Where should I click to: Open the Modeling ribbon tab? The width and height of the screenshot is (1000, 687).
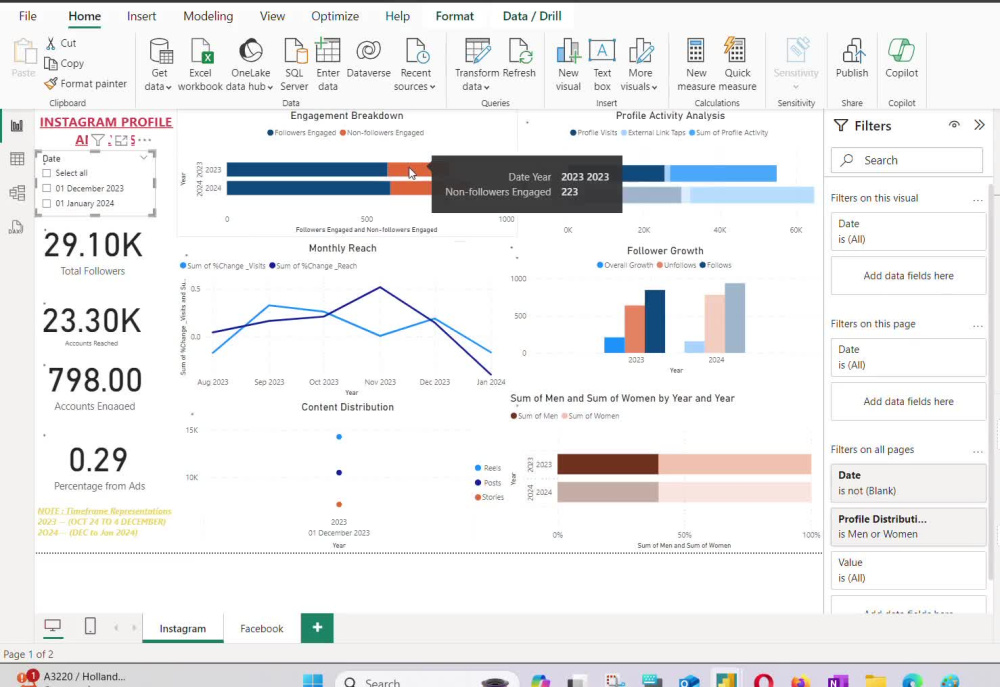pos(208,15)
